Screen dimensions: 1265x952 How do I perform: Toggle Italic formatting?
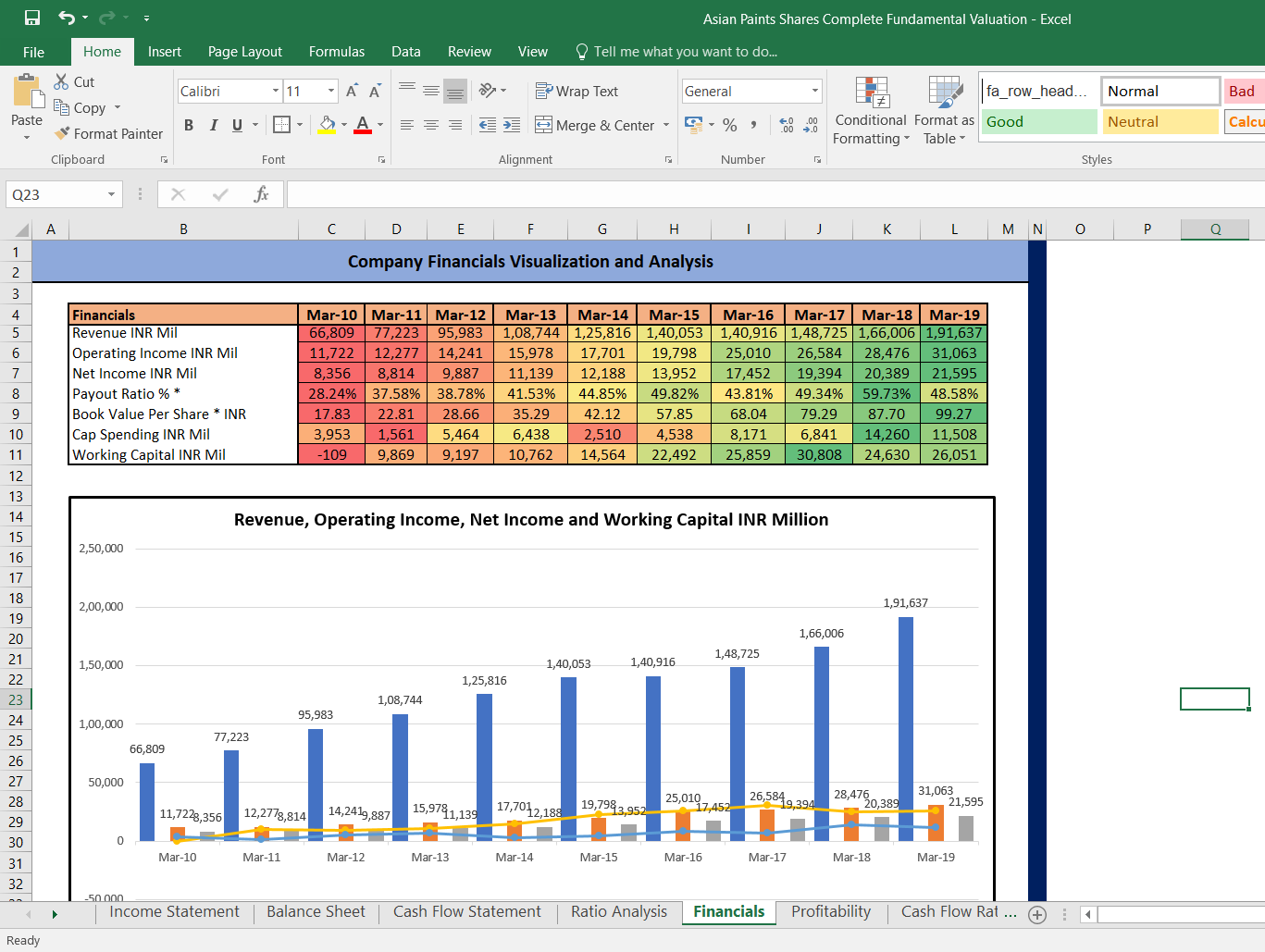pos(214,125)
